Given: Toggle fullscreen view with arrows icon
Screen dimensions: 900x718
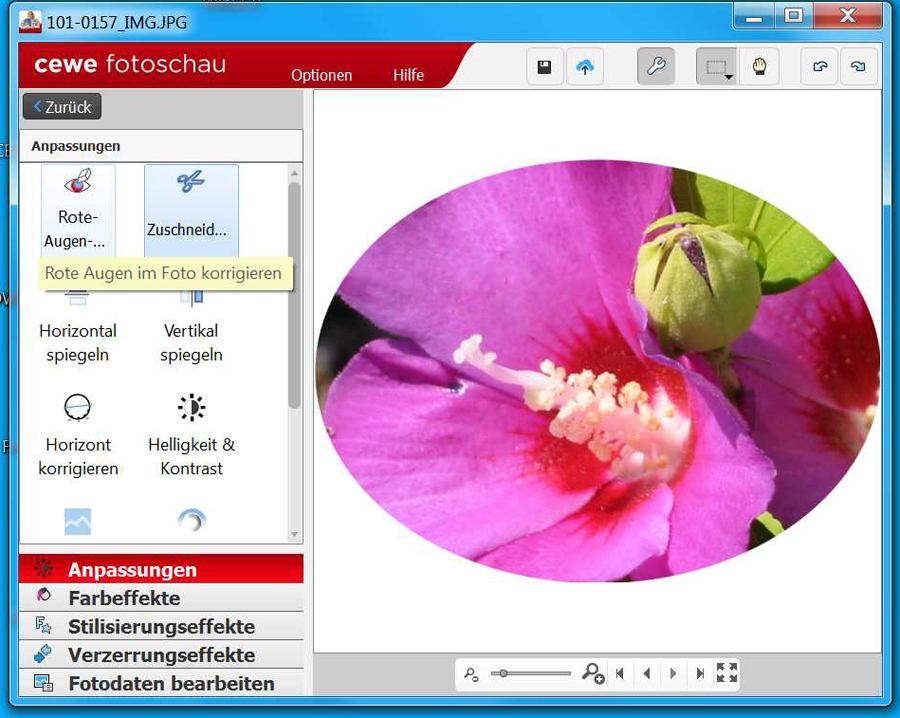Looking at the screenshot, I should pyautogui.click(x=727, y=674).
